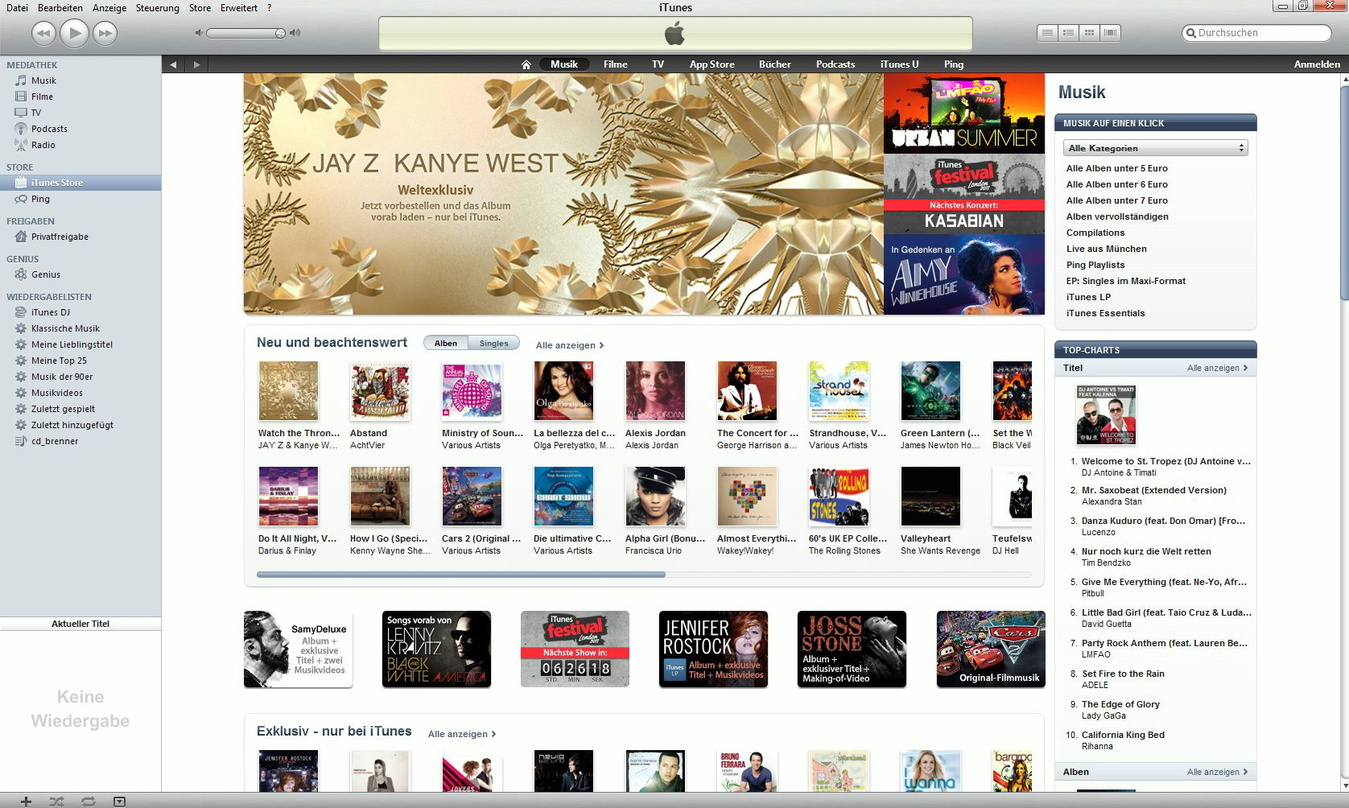Image resolution: width=1349 pixels, height=808 pixels.
Task: Click Alle anzeigen for Top-Charts Titel
Action: pyautogui.click(x=1217, y=368)
